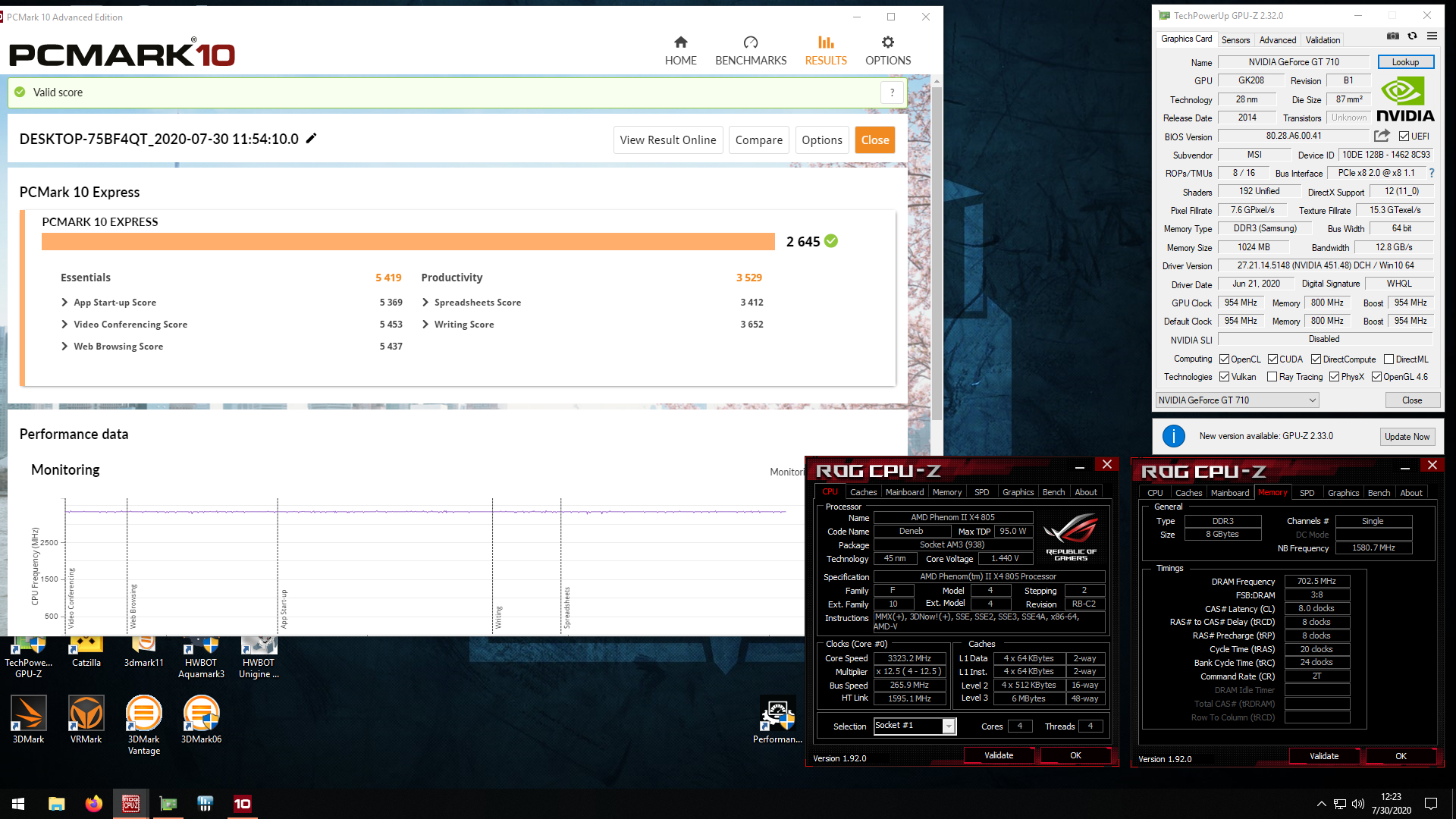Click Bus Interface question mark in GPU-Z
The height and width of the screenshot is (819, 1456).
(x=1432, y=173)
